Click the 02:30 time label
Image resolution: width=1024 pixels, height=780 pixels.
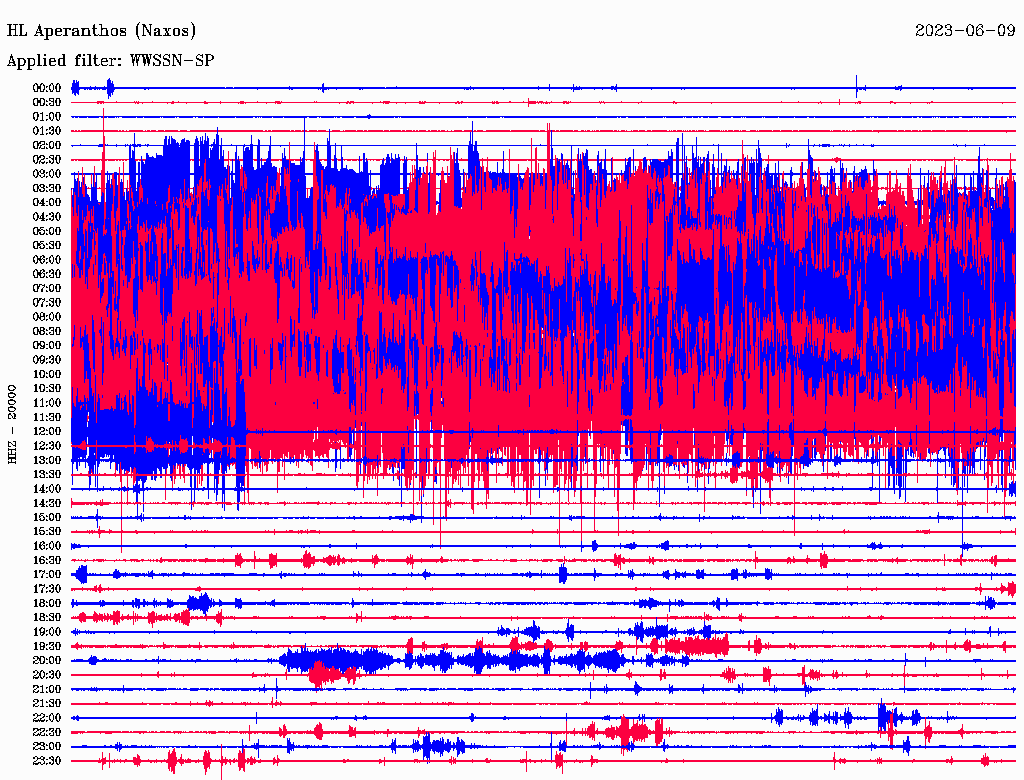[47, 159]
